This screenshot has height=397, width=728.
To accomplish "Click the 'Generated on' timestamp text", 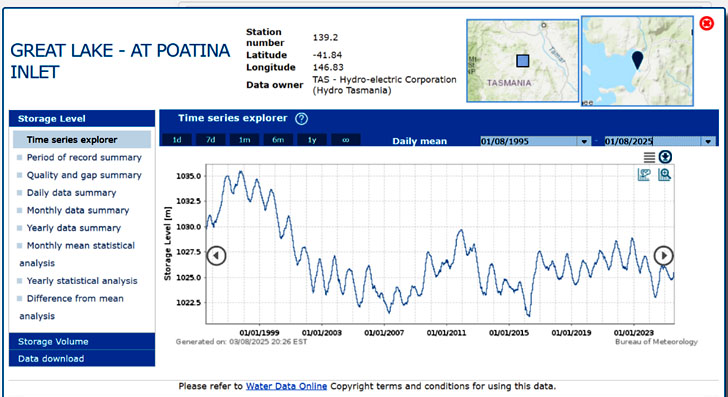I will click(x=241, y=342).
